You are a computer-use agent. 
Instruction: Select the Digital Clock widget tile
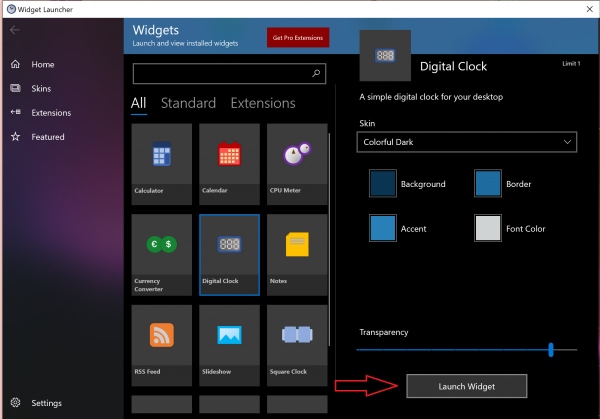point(229,255)
